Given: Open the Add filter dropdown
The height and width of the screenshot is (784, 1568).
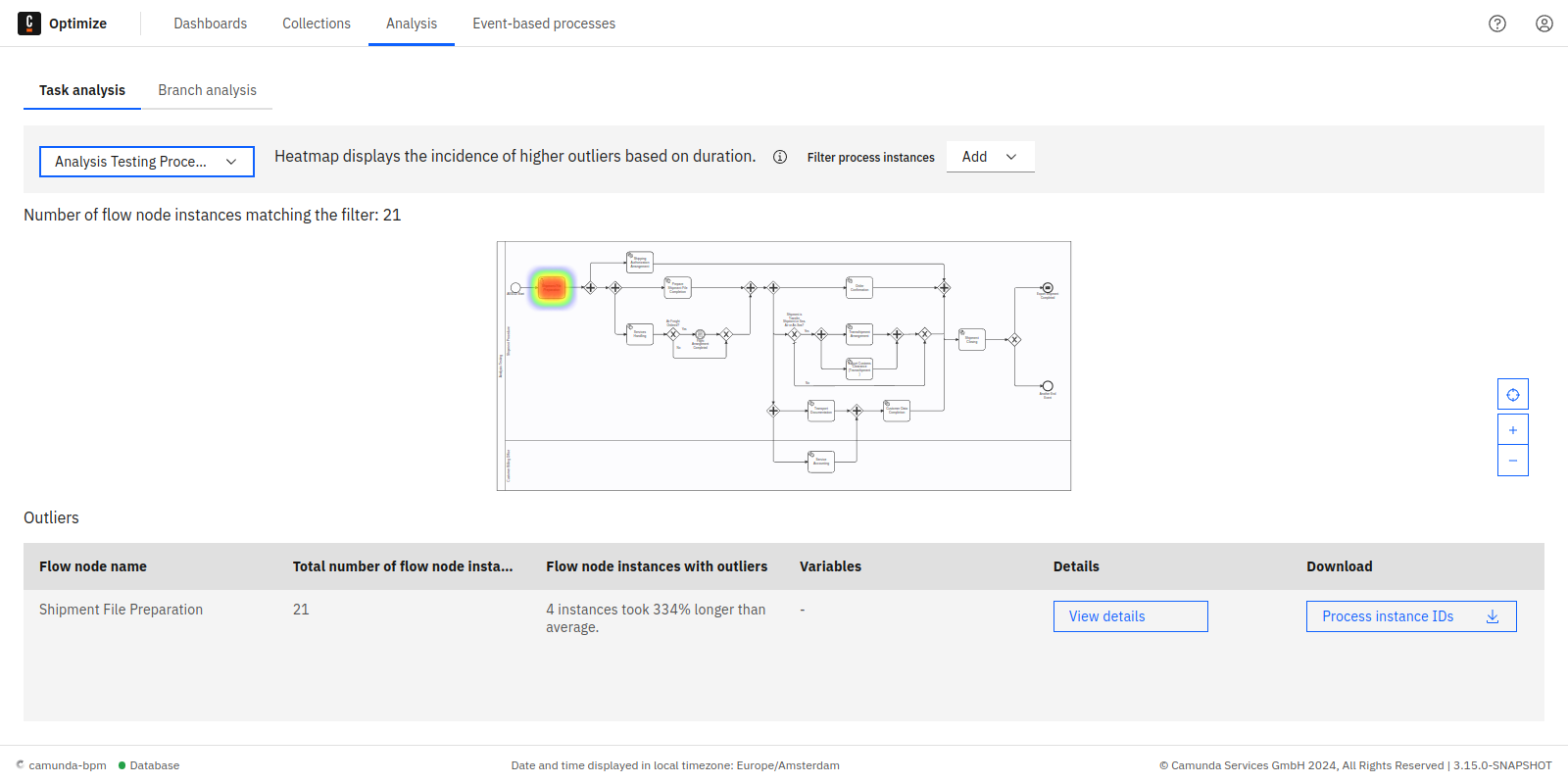Looking at the screenshot, I should [990, 157].
